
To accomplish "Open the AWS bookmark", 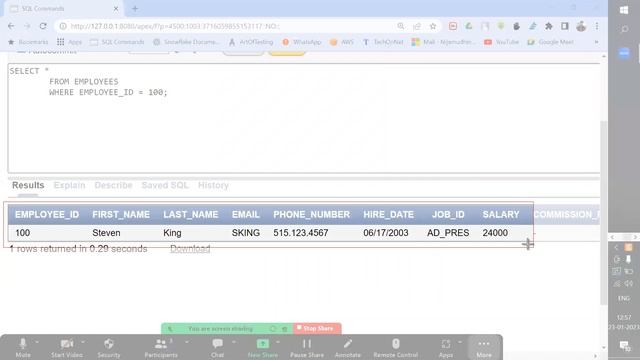I will pos(342,42).
